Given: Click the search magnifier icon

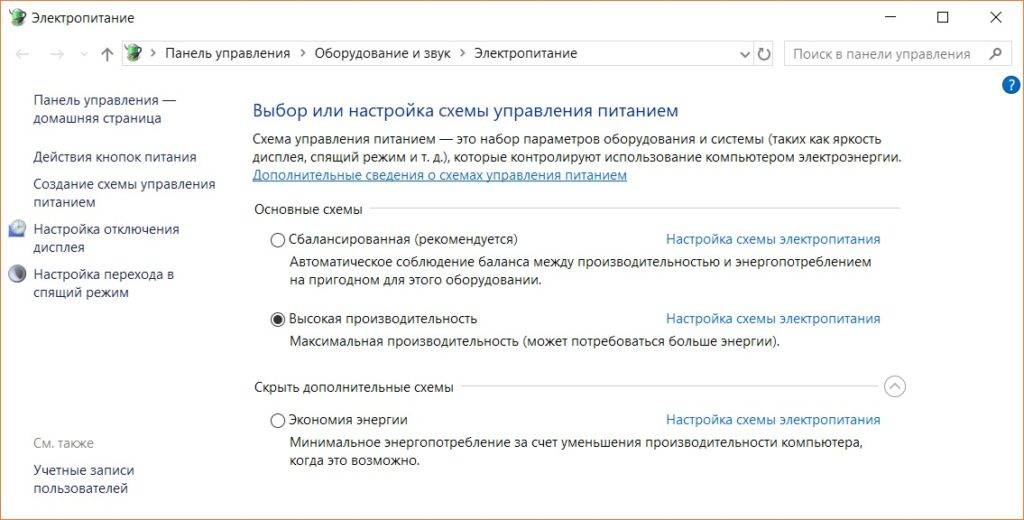Looking at the screenshot, I should pos(994,54).
